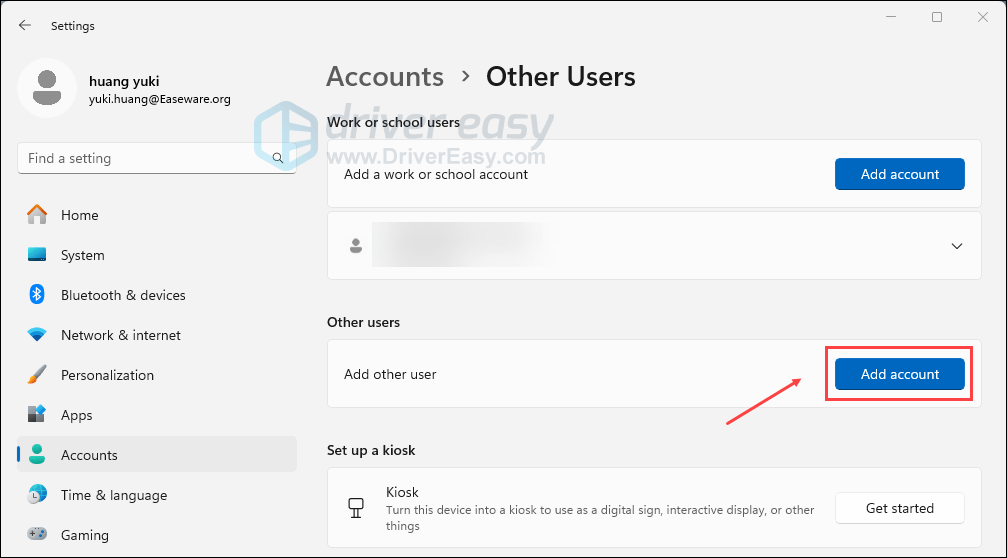Expand the blurred work account entry
Image resolution: width=1007 pixels, height=558 pixels.
pos(956,246)
